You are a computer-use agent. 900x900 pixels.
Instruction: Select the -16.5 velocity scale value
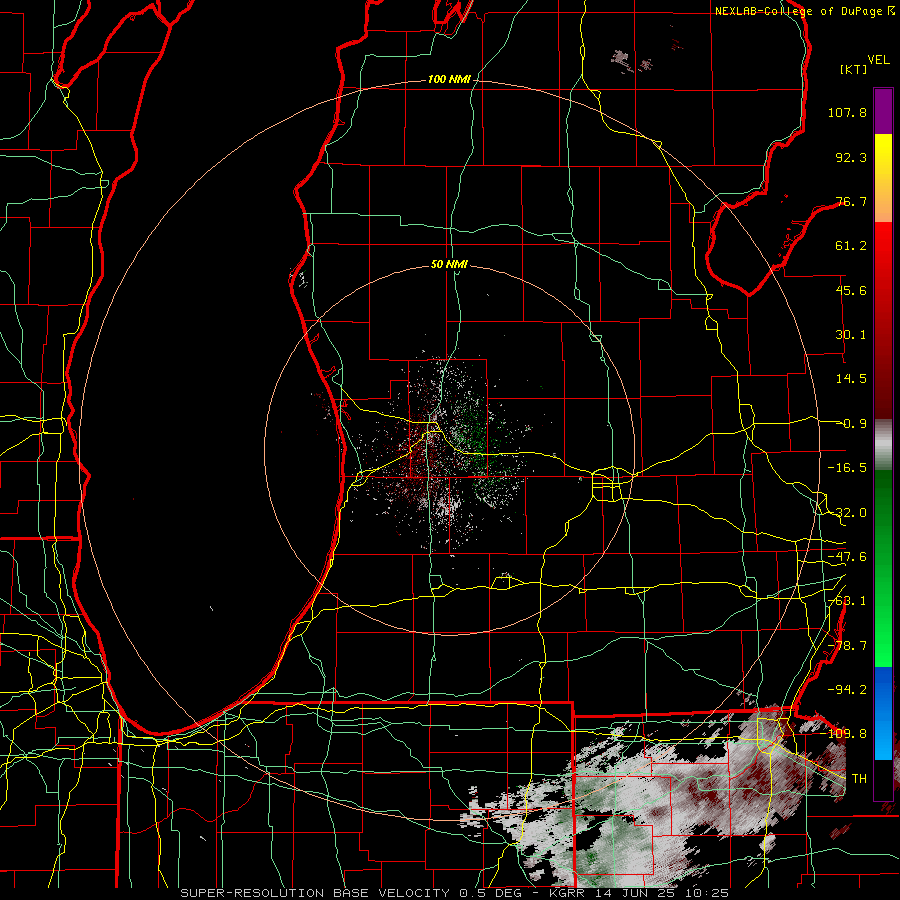[x=847, y=468]
